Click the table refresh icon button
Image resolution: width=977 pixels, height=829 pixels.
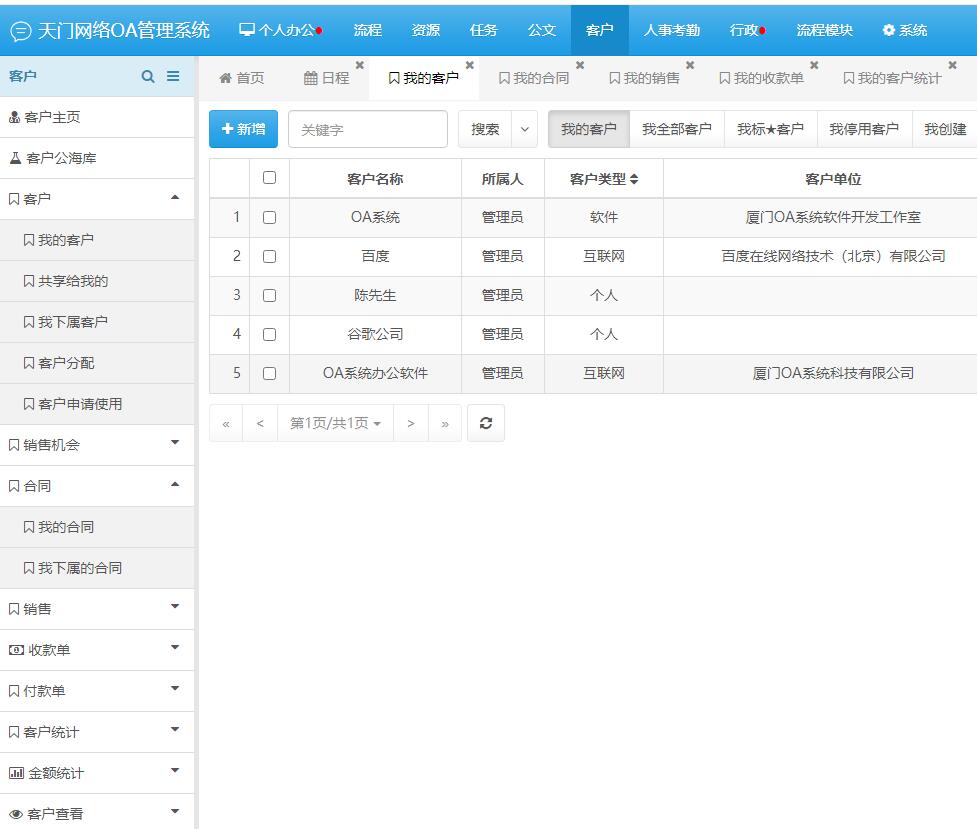coord(485,423)
